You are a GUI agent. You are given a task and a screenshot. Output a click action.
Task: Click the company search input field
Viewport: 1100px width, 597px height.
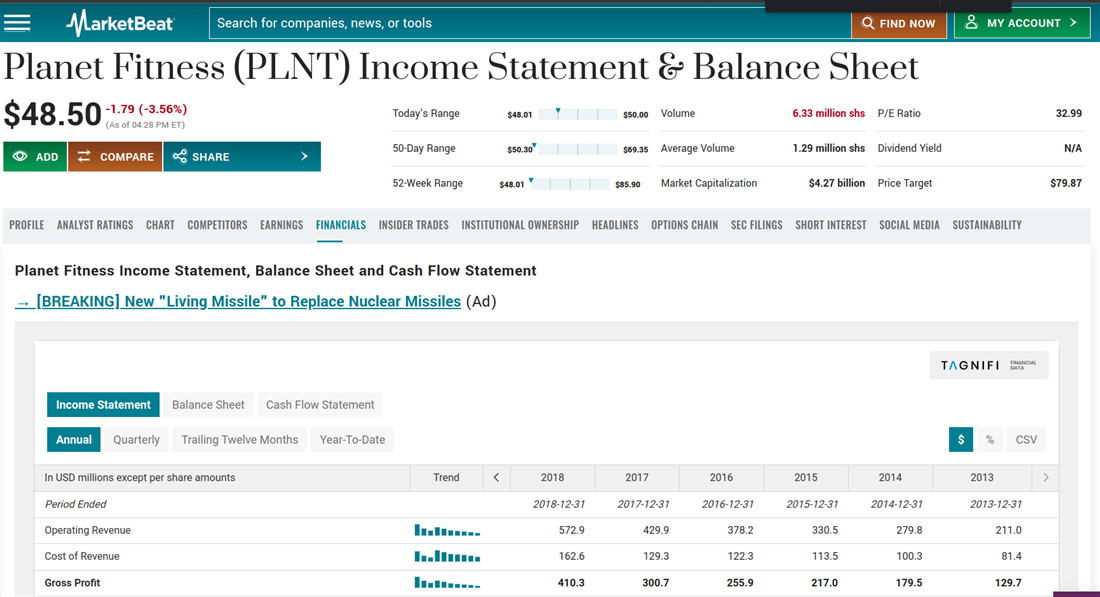[x=530, y=23]
